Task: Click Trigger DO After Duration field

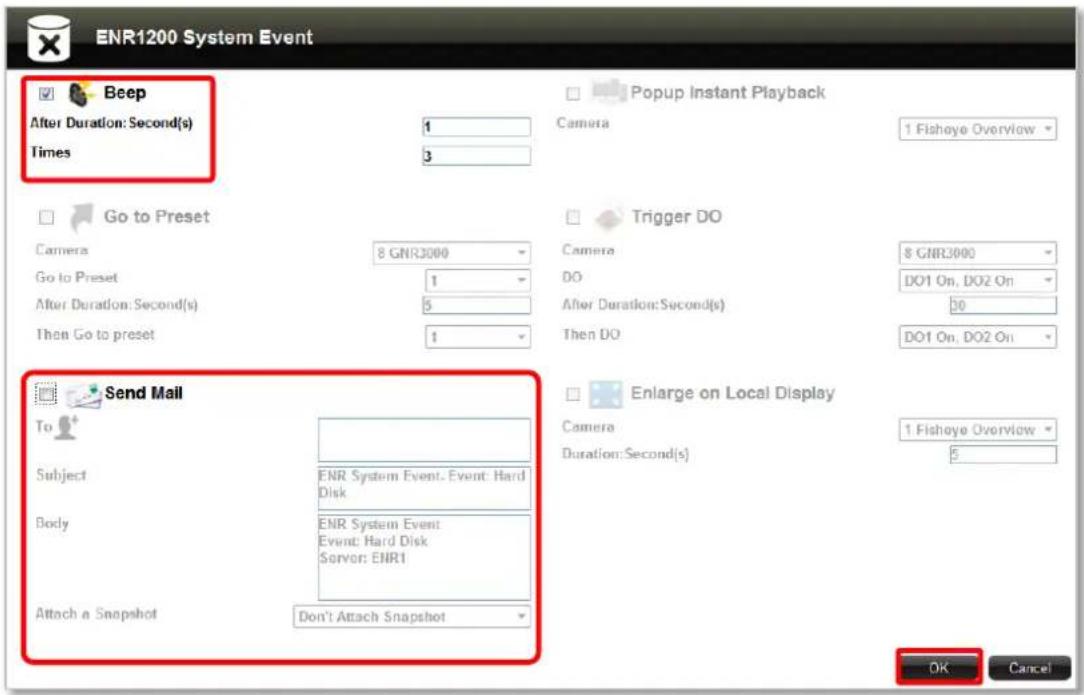Action: [1003, 305]
